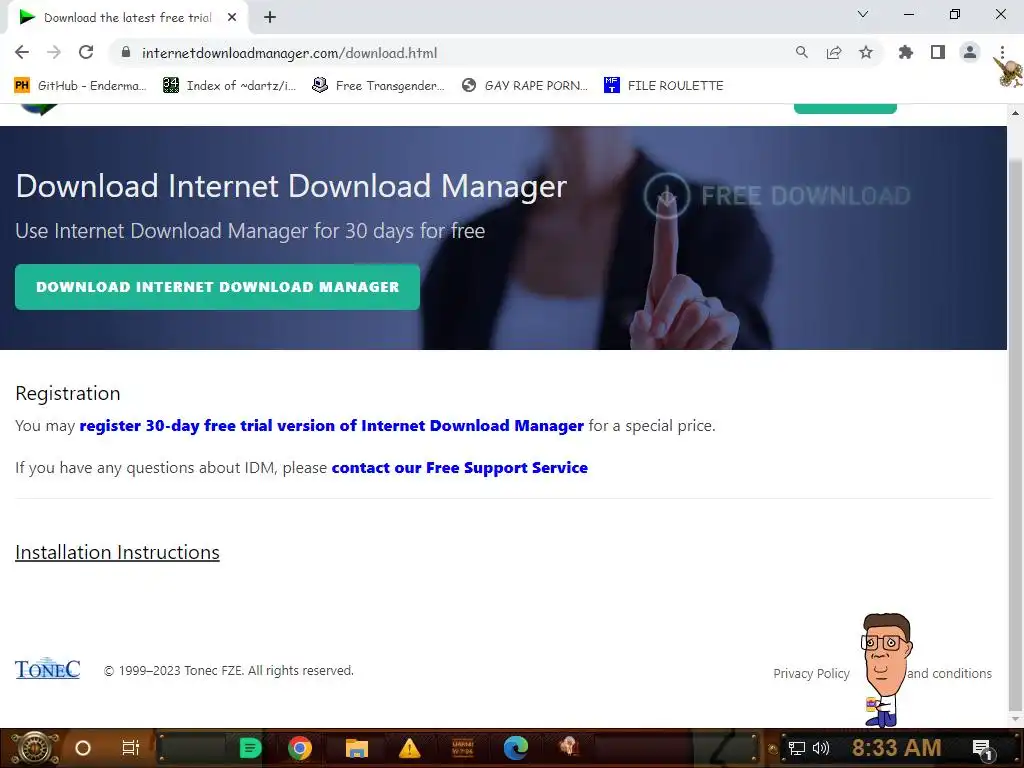Click the FREE DOWNLOAD banner arrow icon
Viewport: 1024px width, 768px height.
666,195
